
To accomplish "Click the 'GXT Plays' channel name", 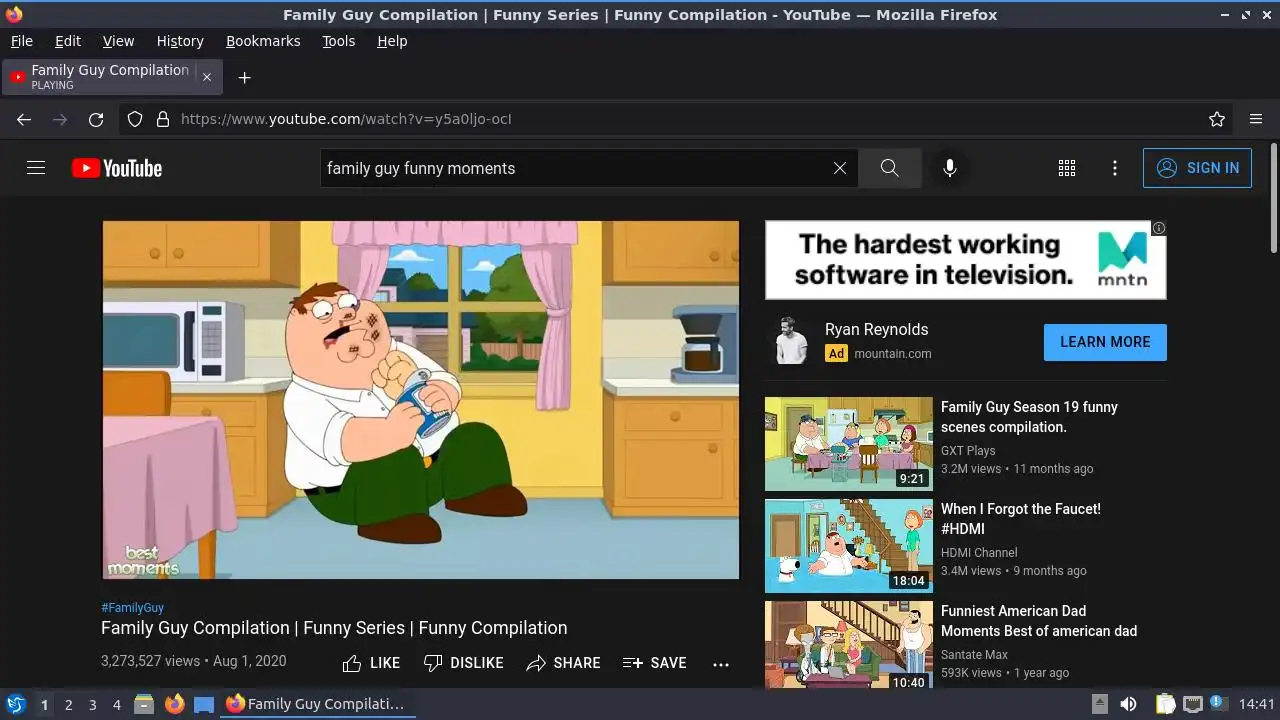I will (968, 451).
